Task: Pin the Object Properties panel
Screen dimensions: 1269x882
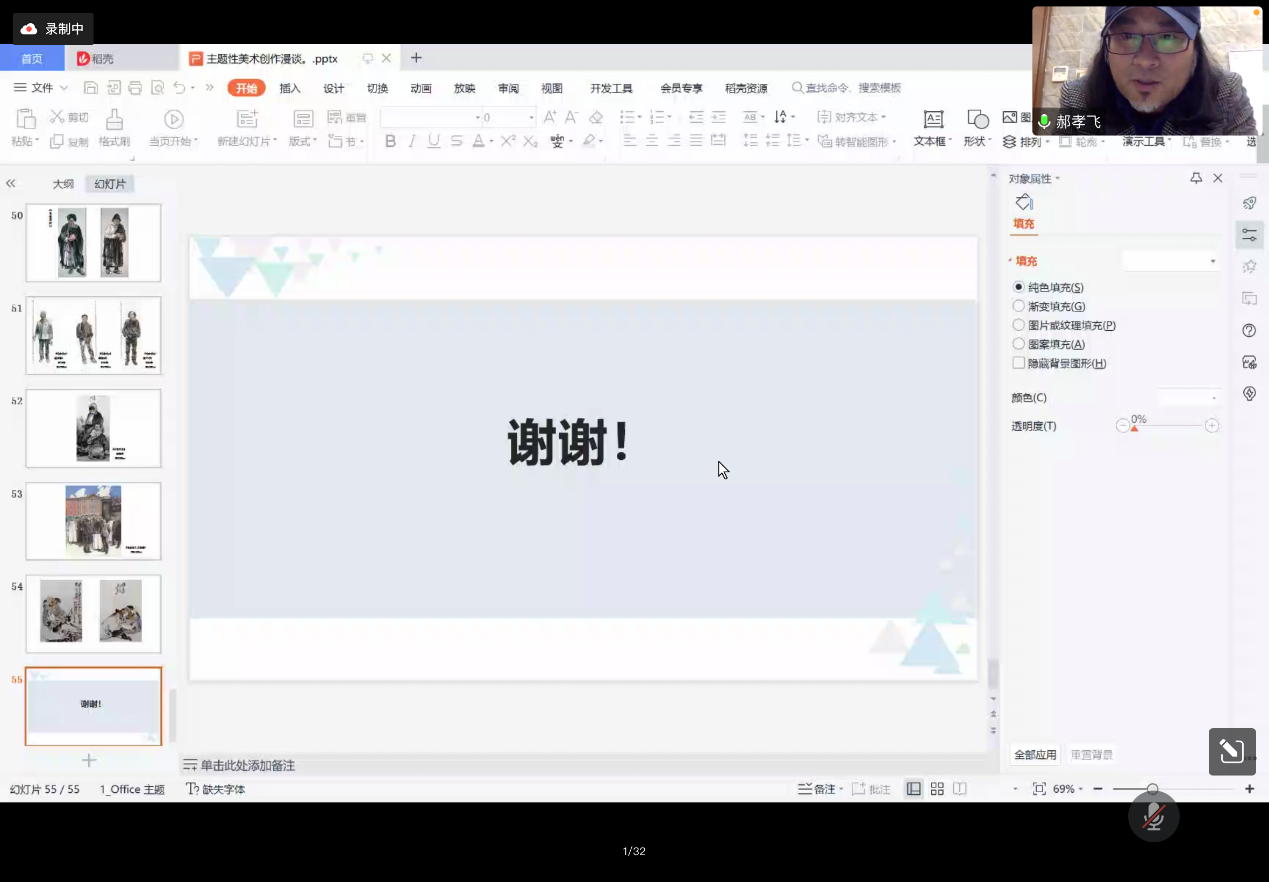Action: (1196, 178)
